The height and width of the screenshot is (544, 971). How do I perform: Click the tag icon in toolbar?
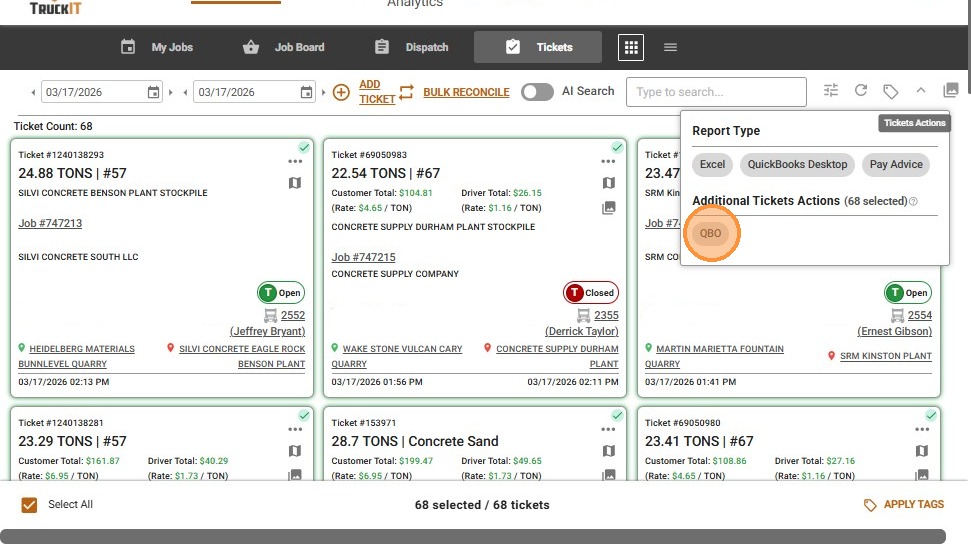[890, 92]
